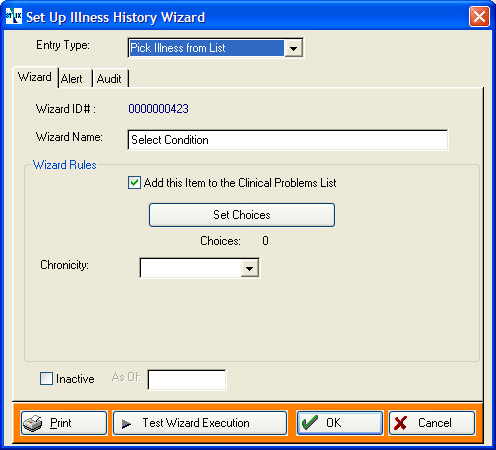Click the application icon in title bar
The height and width of the screenshot is (450, 496).
tap(14, 16)
